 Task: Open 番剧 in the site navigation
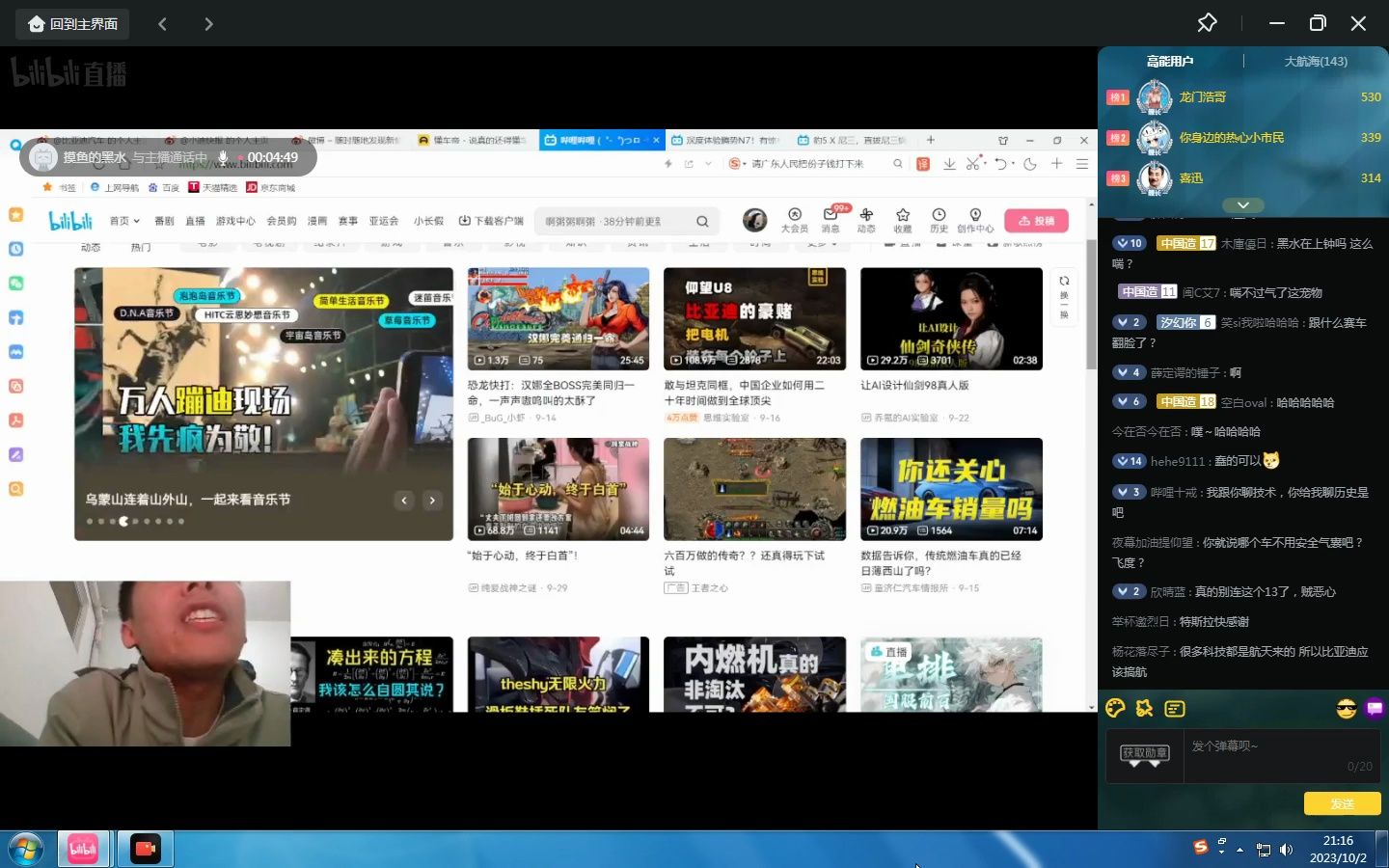click(x=164, y=221)
